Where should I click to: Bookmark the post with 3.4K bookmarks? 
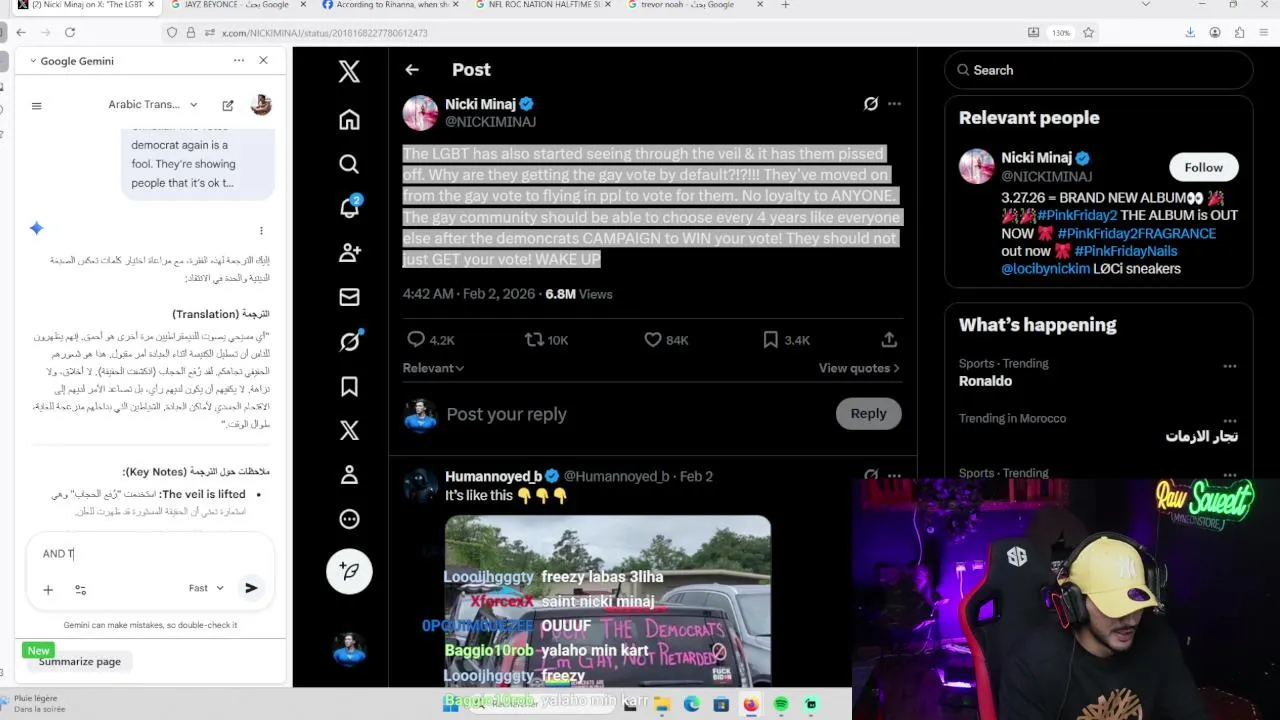[x=771, y=340]
